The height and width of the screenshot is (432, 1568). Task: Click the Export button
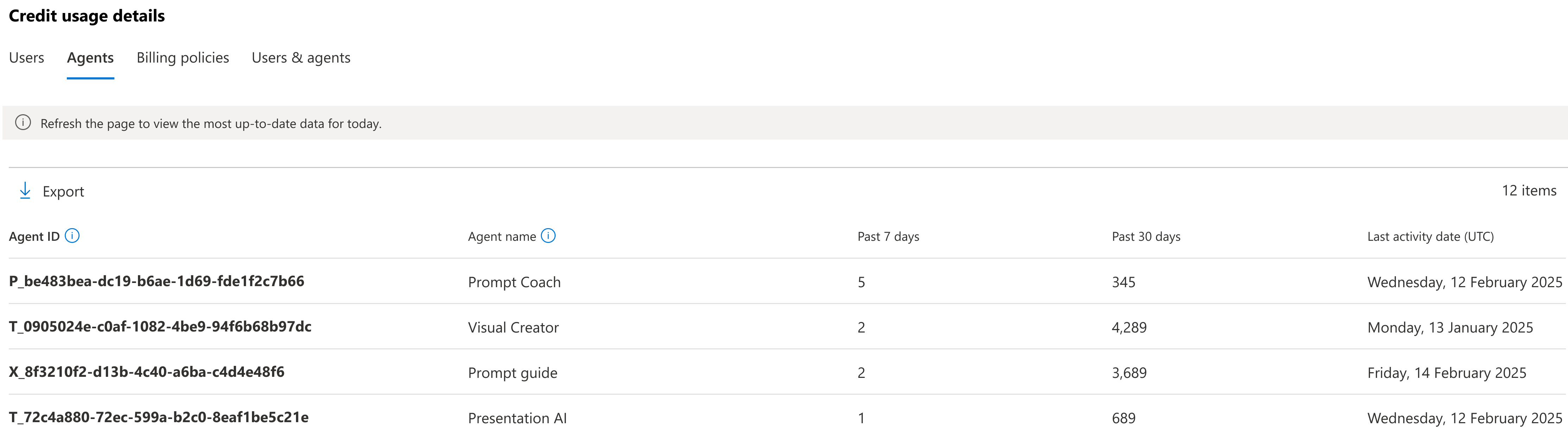click(x=63, y=192)
